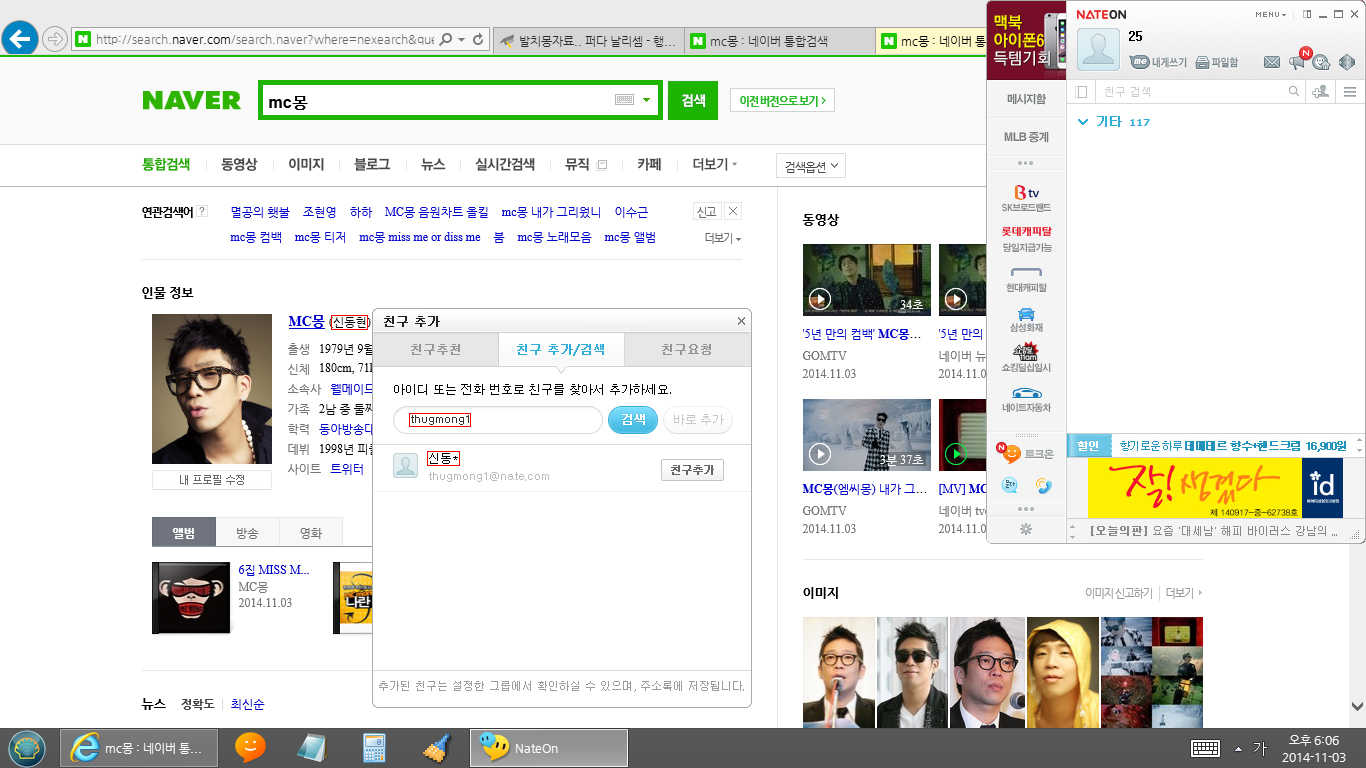Open 내게쓰기 (write to me)
Viewport: 1366px width, 768px height.
point(1159,62)
